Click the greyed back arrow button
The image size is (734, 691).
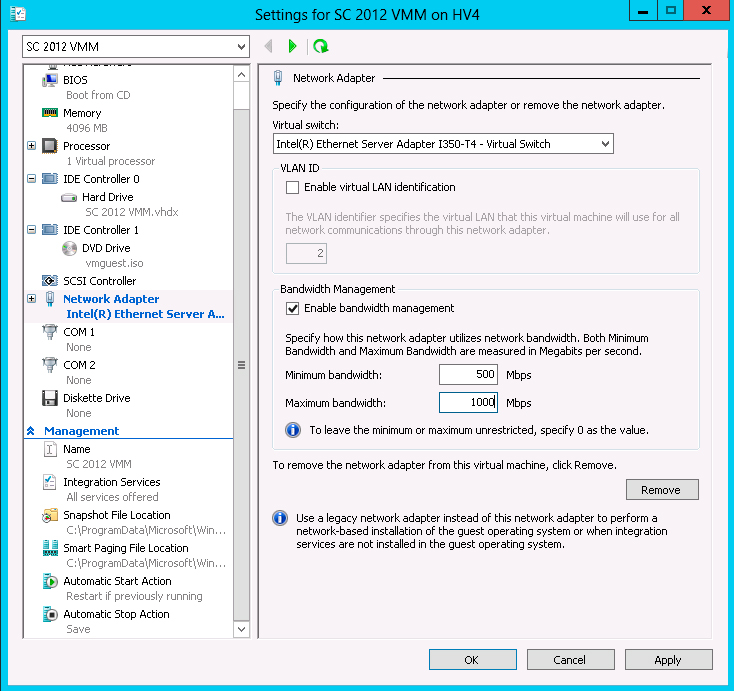point(268,46)
